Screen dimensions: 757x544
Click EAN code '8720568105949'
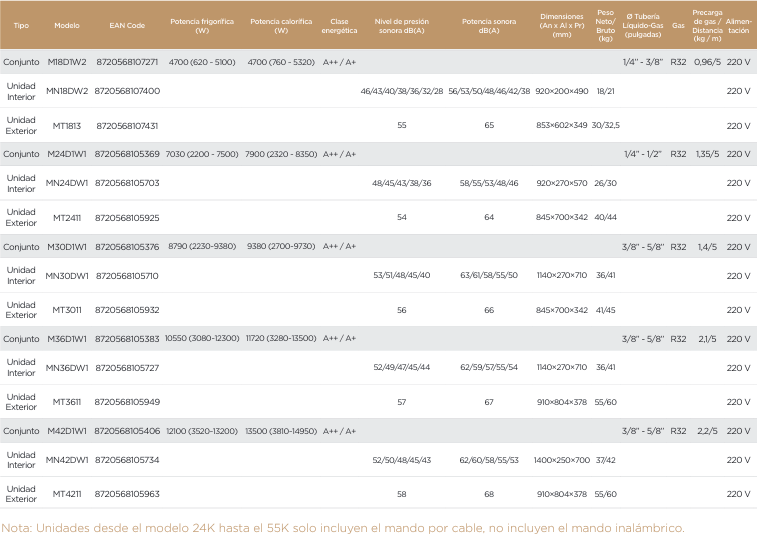click(127, 403)
